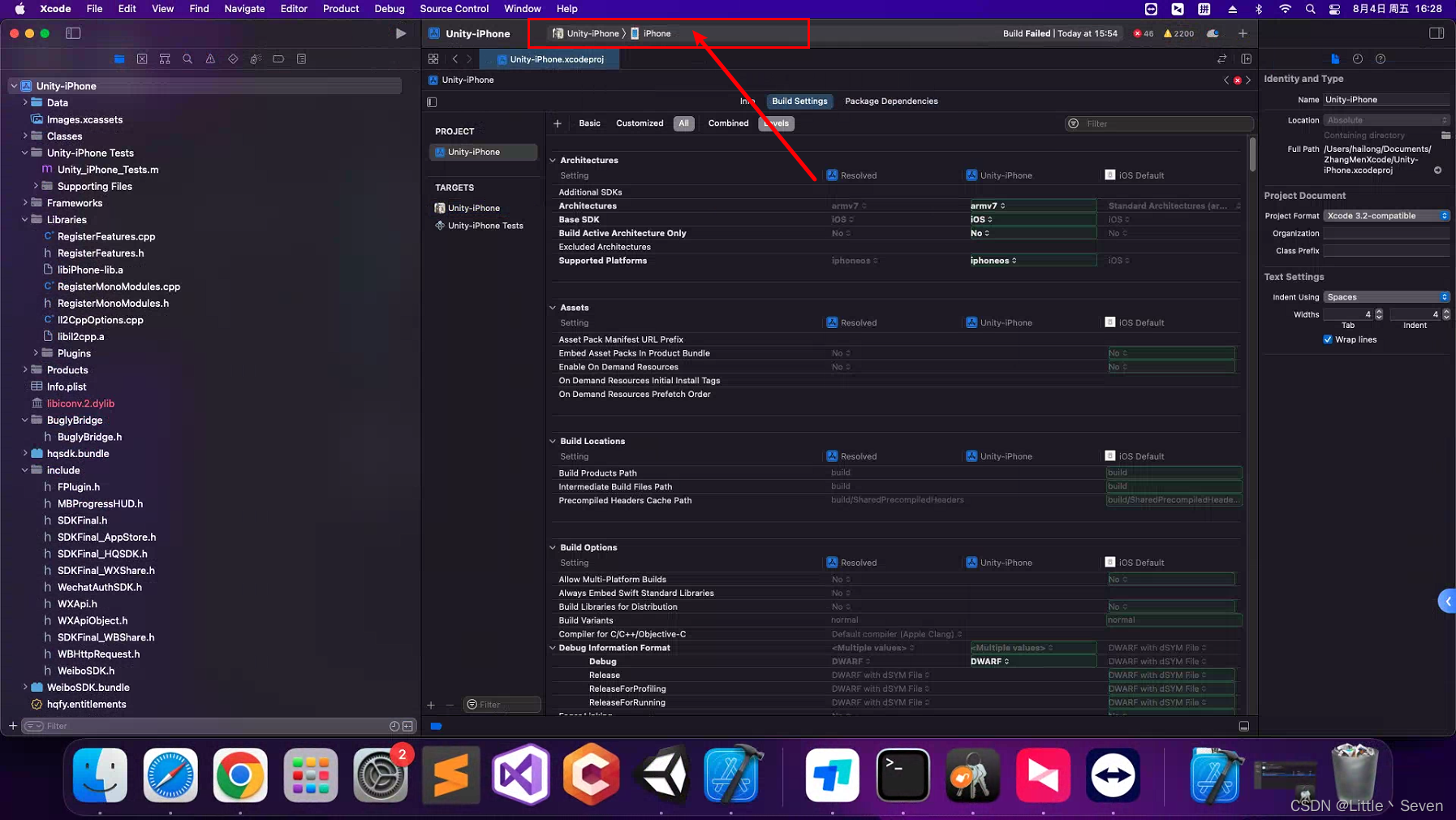Click the build settings Filter field

[1159, 123]
